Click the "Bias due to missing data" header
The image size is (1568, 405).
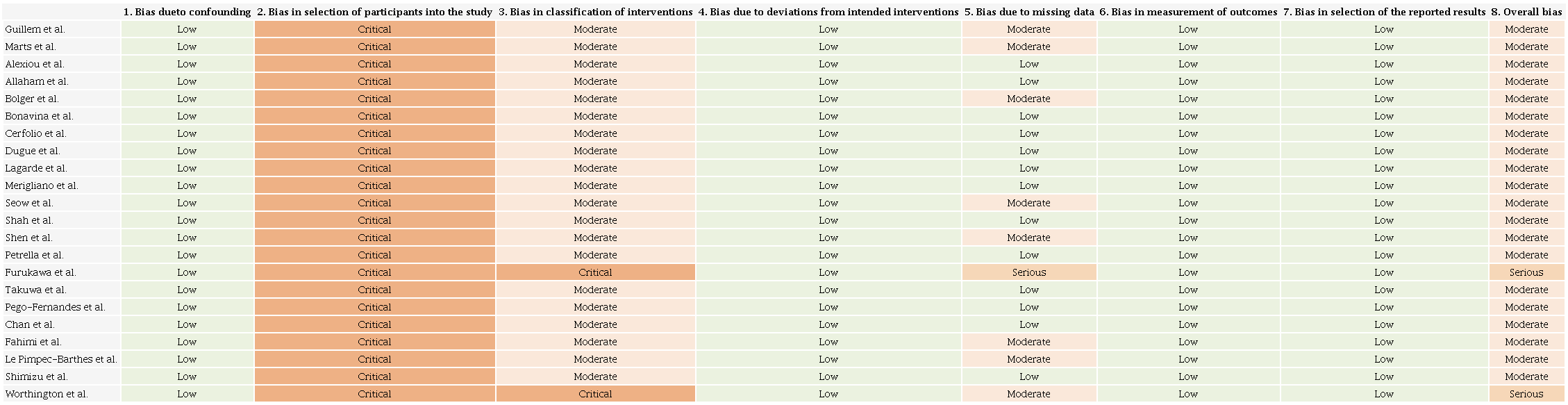[x=1028, y=12]
